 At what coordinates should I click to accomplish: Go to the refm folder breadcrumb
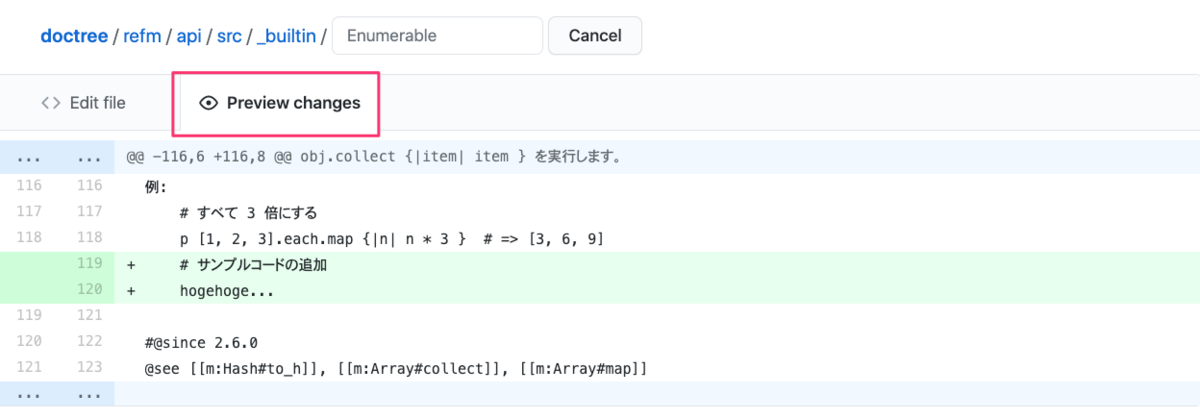[143, 36]
